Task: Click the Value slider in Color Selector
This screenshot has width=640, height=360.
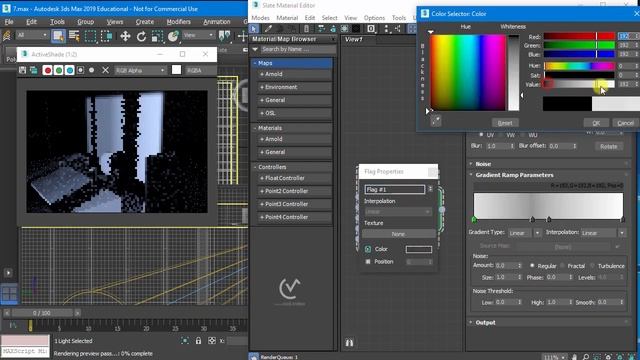Action: tap(579, 84)
